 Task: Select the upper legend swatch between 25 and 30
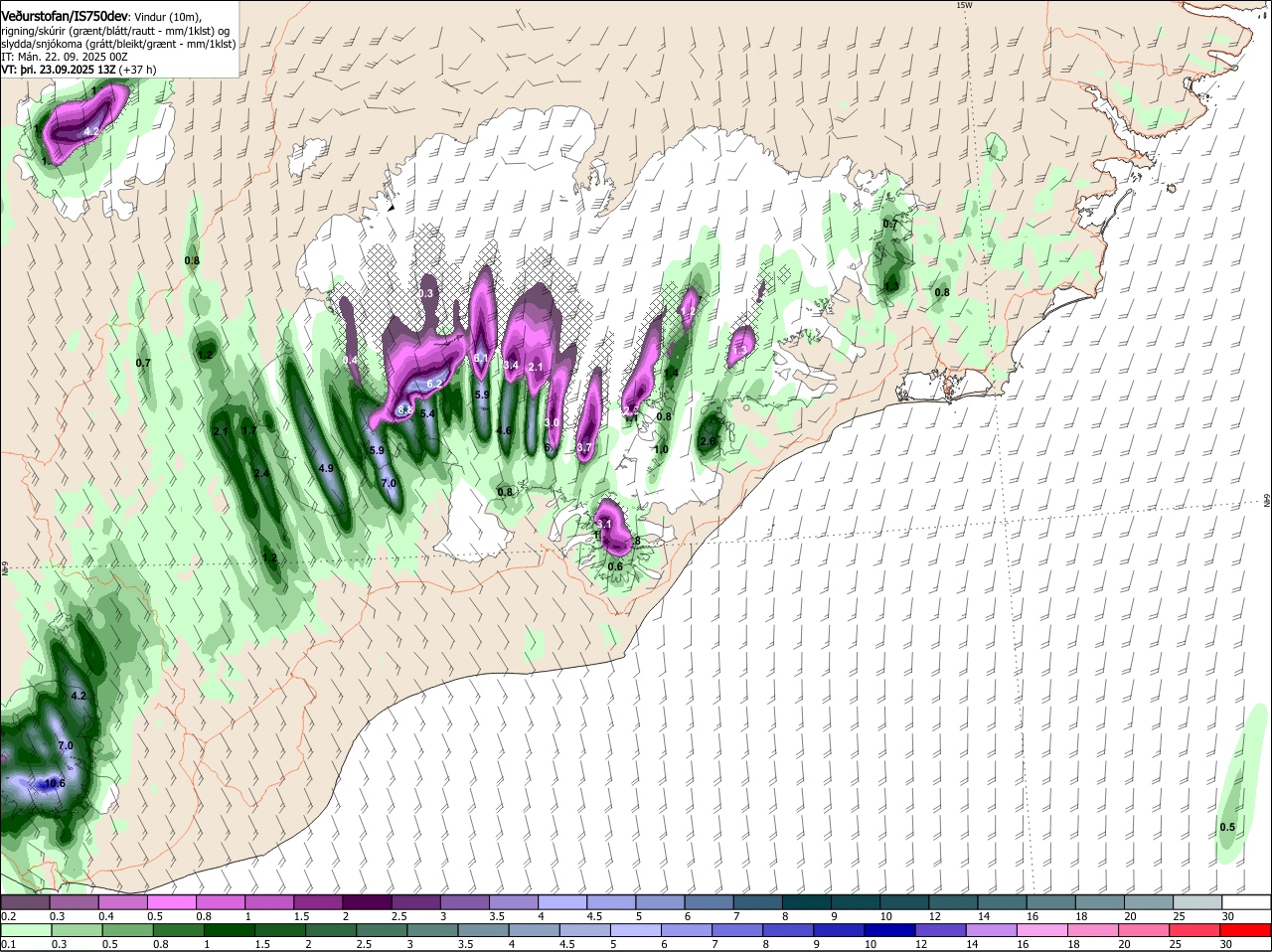[1197, 902]
